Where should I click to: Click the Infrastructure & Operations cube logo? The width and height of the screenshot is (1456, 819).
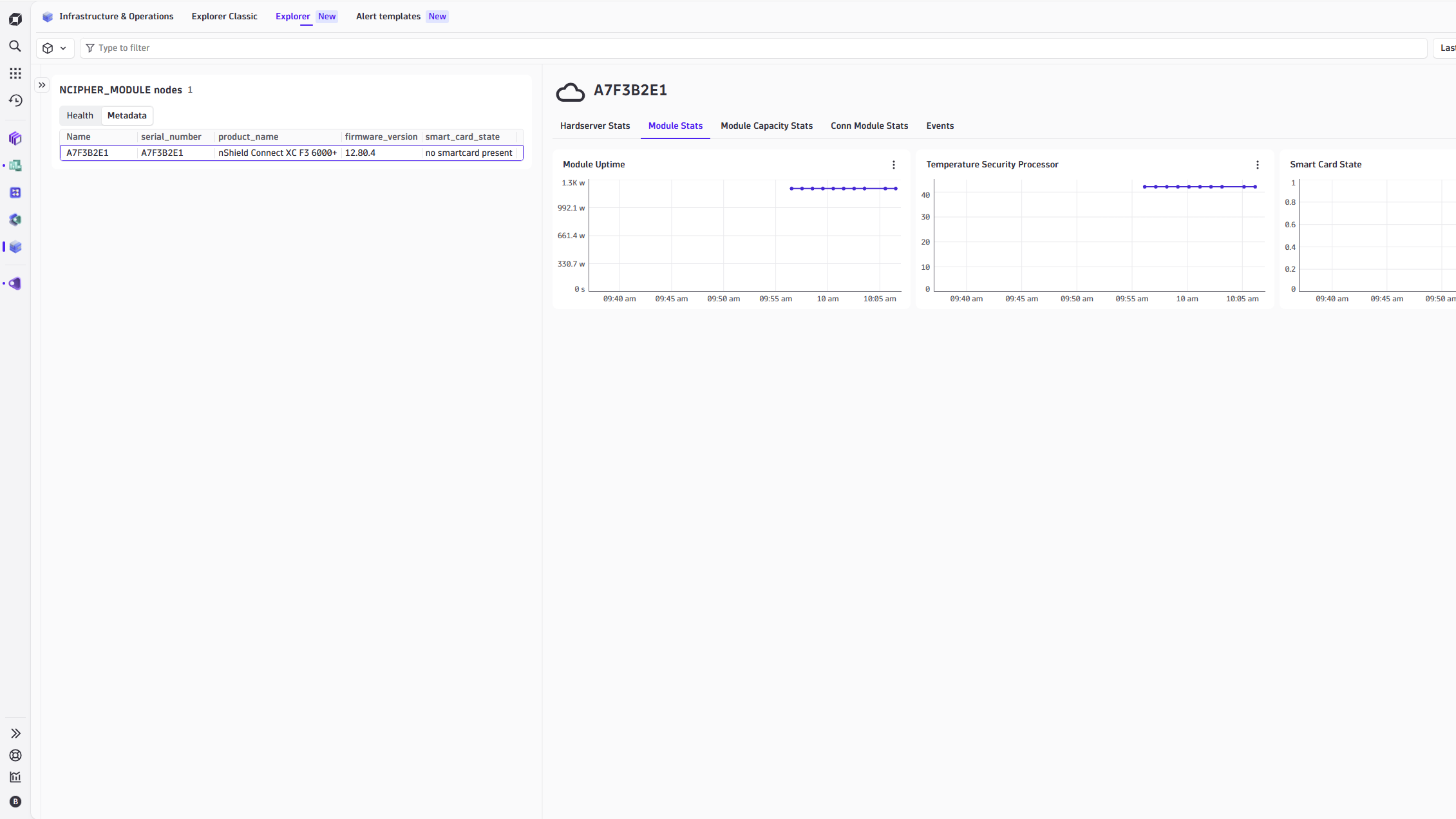coord(48,17)
